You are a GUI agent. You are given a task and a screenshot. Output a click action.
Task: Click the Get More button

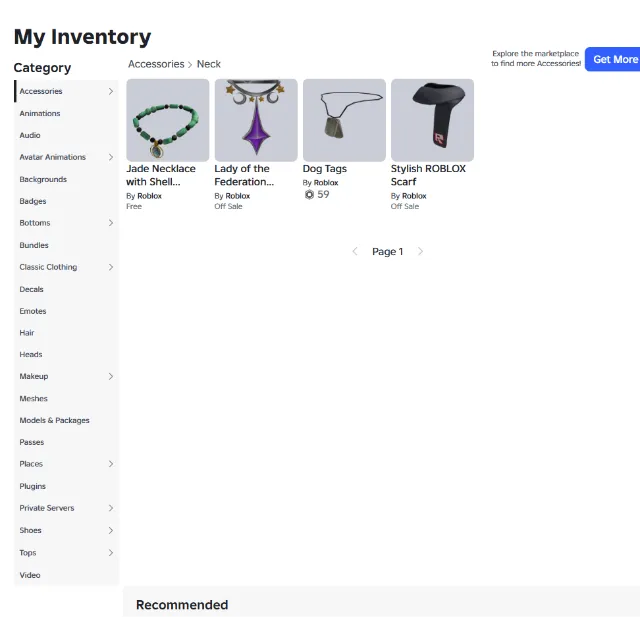tap(613, 59)
